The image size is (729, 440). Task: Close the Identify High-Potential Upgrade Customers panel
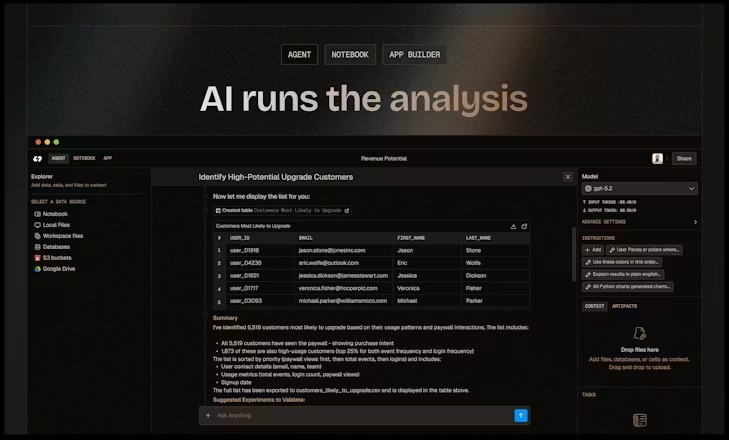click(x=568, y=177)
